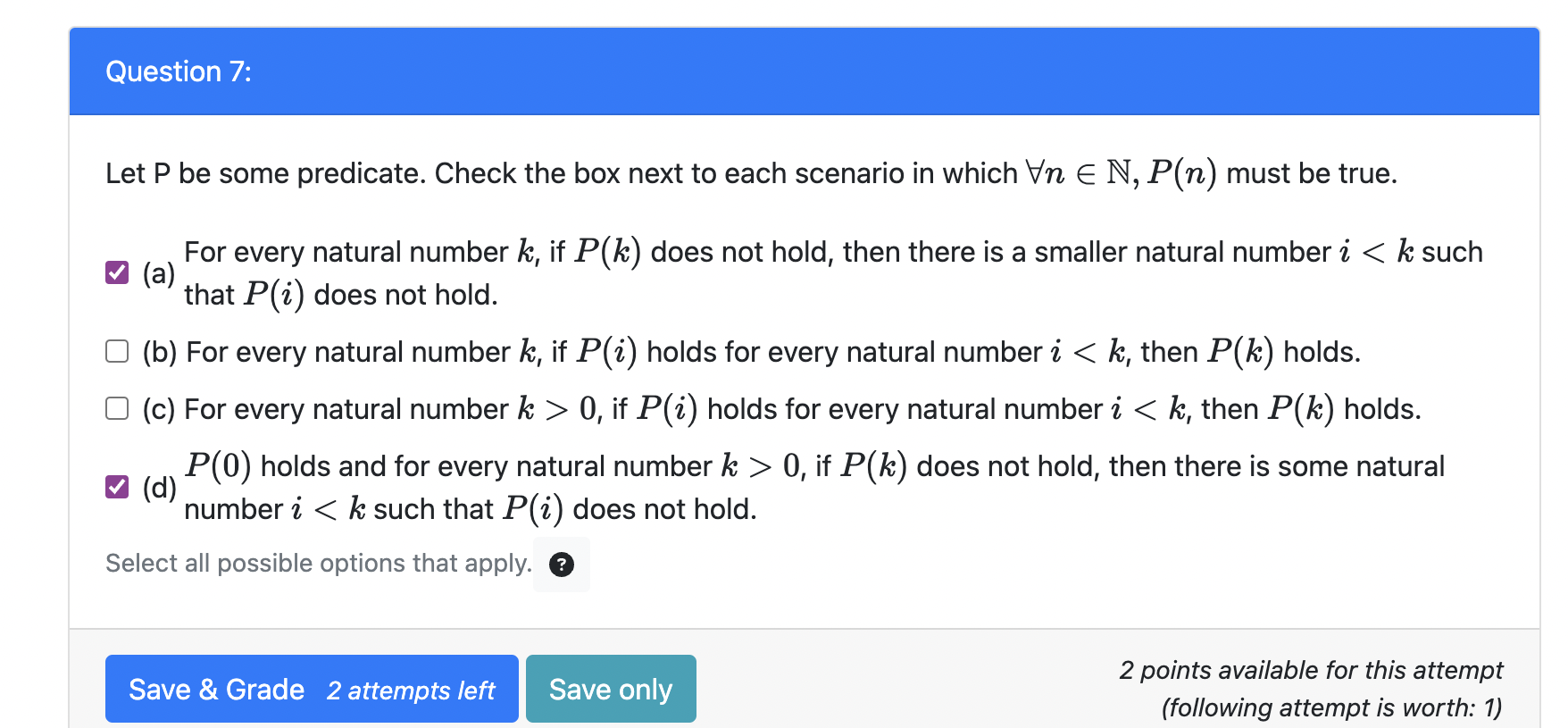
Task: Click the Question 7 header bar
Action: pos(804,71)
